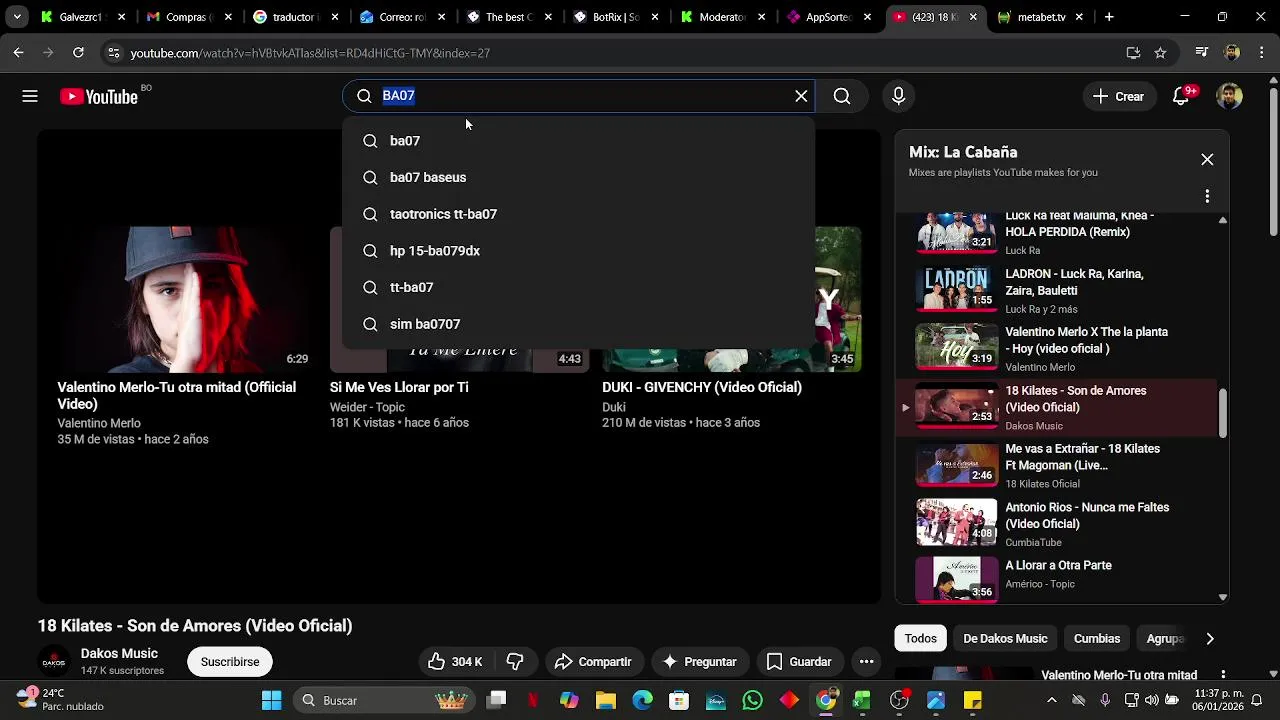The width and height of the screenshot is (1280, 720).
Task: Pick the 'tt-ba07' suggestion
Action: click(578, 287)
